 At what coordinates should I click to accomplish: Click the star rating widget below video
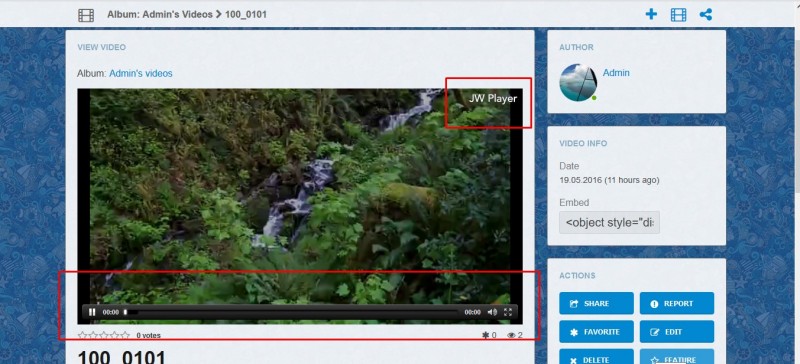[x=104, y=335]
